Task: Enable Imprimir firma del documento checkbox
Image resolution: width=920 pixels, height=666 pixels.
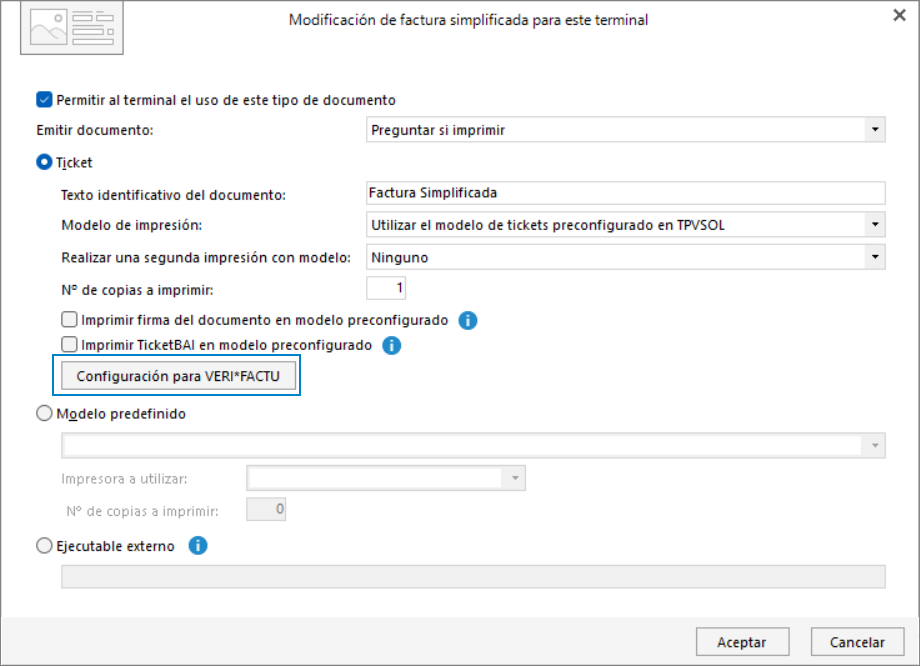Action: click(x=69, y=319)
